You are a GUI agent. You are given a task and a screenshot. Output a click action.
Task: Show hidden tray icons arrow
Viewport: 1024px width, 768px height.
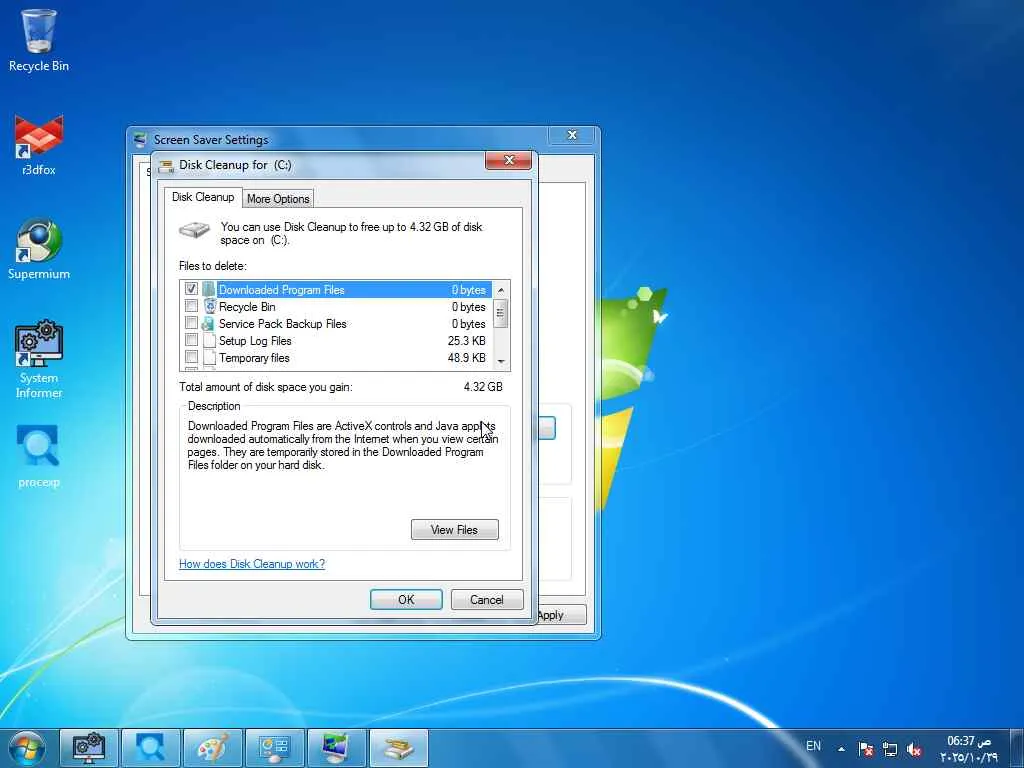(x=841, y=748)
